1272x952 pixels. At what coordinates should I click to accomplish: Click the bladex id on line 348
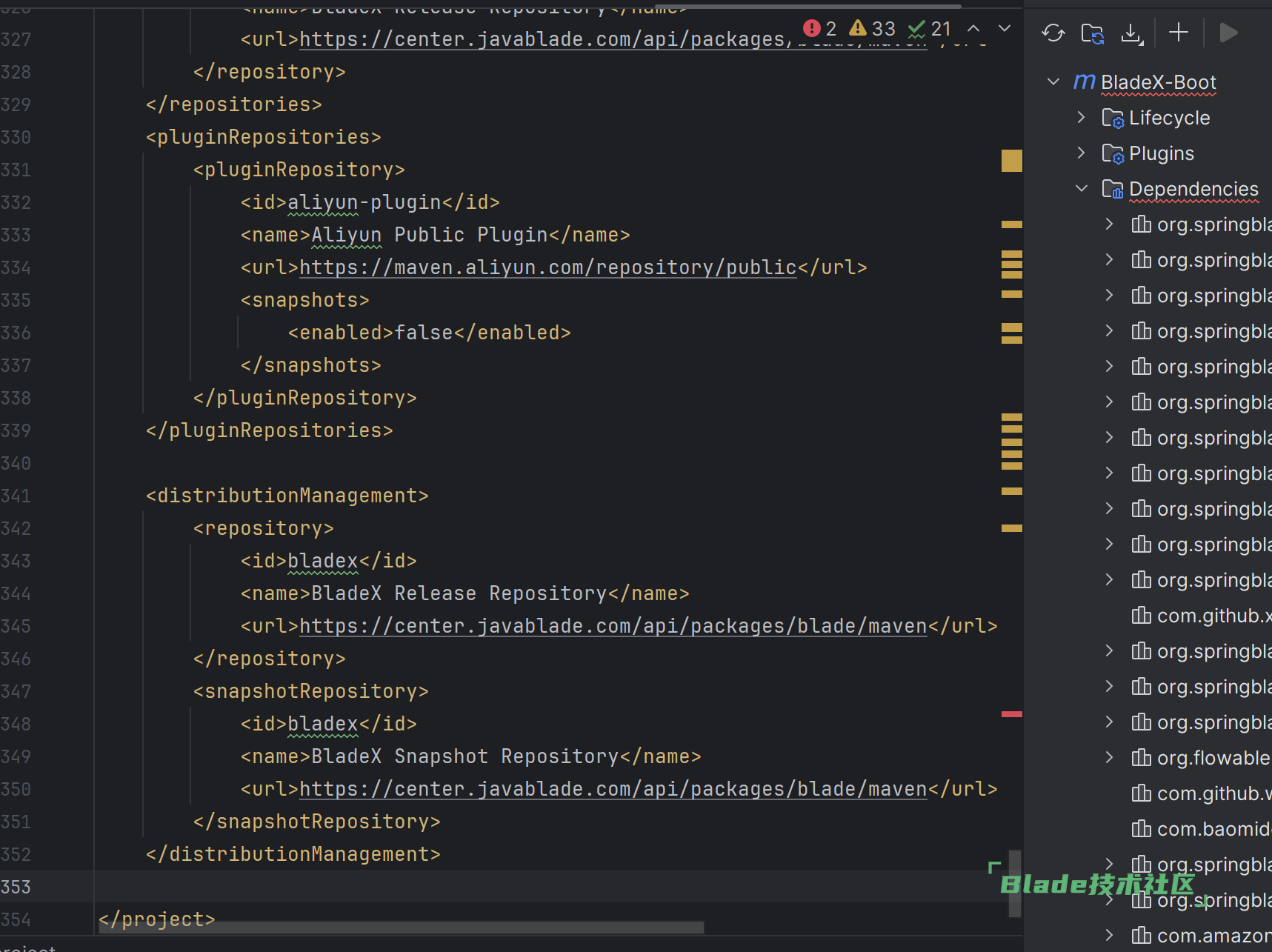click(x=323, y=724)
